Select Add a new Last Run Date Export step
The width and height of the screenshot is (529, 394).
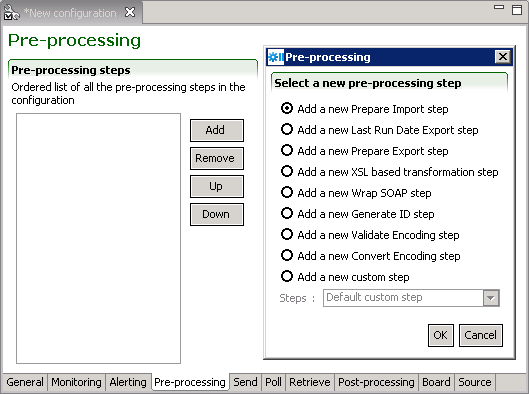click(379, 130)
